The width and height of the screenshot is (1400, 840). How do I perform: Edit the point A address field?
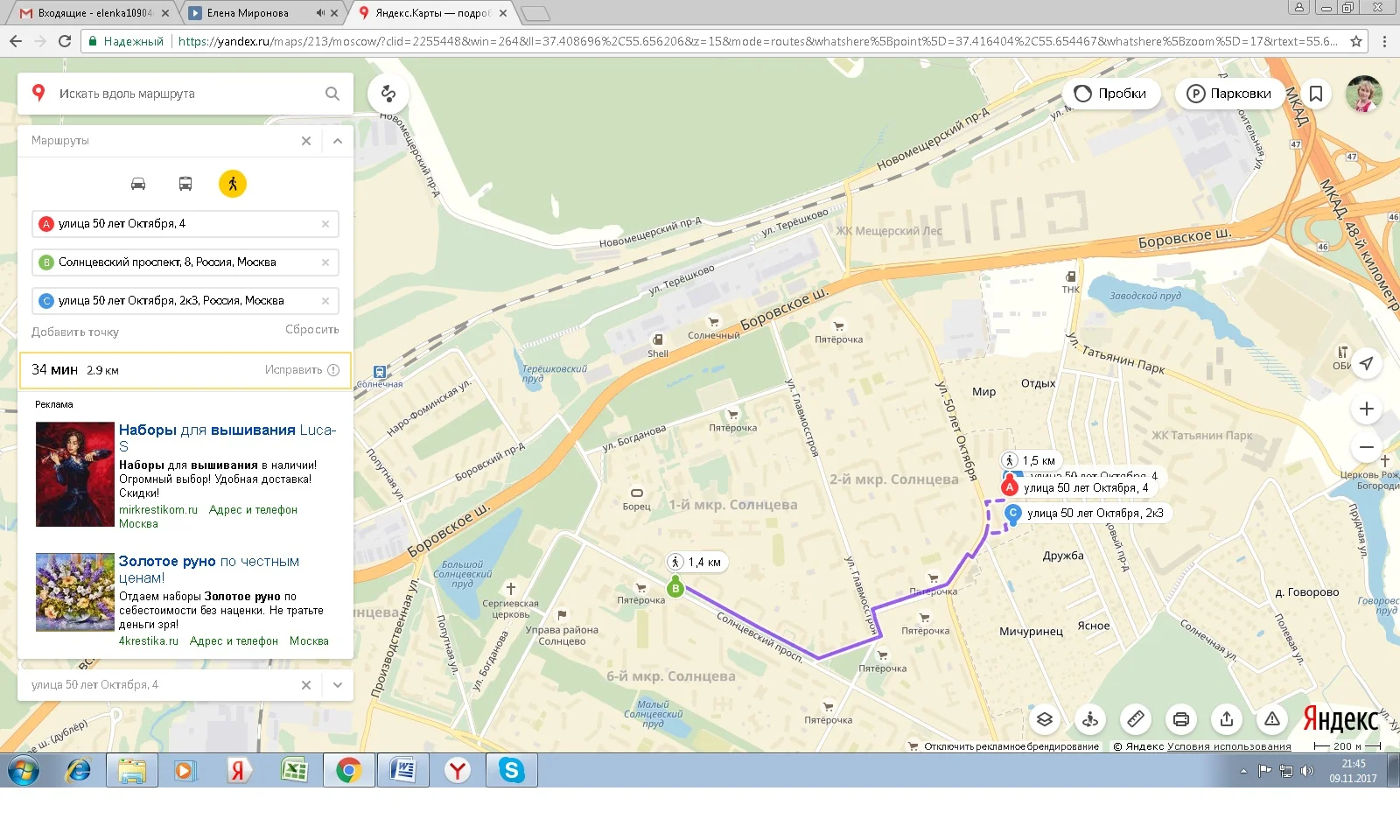tap(185, 224)
